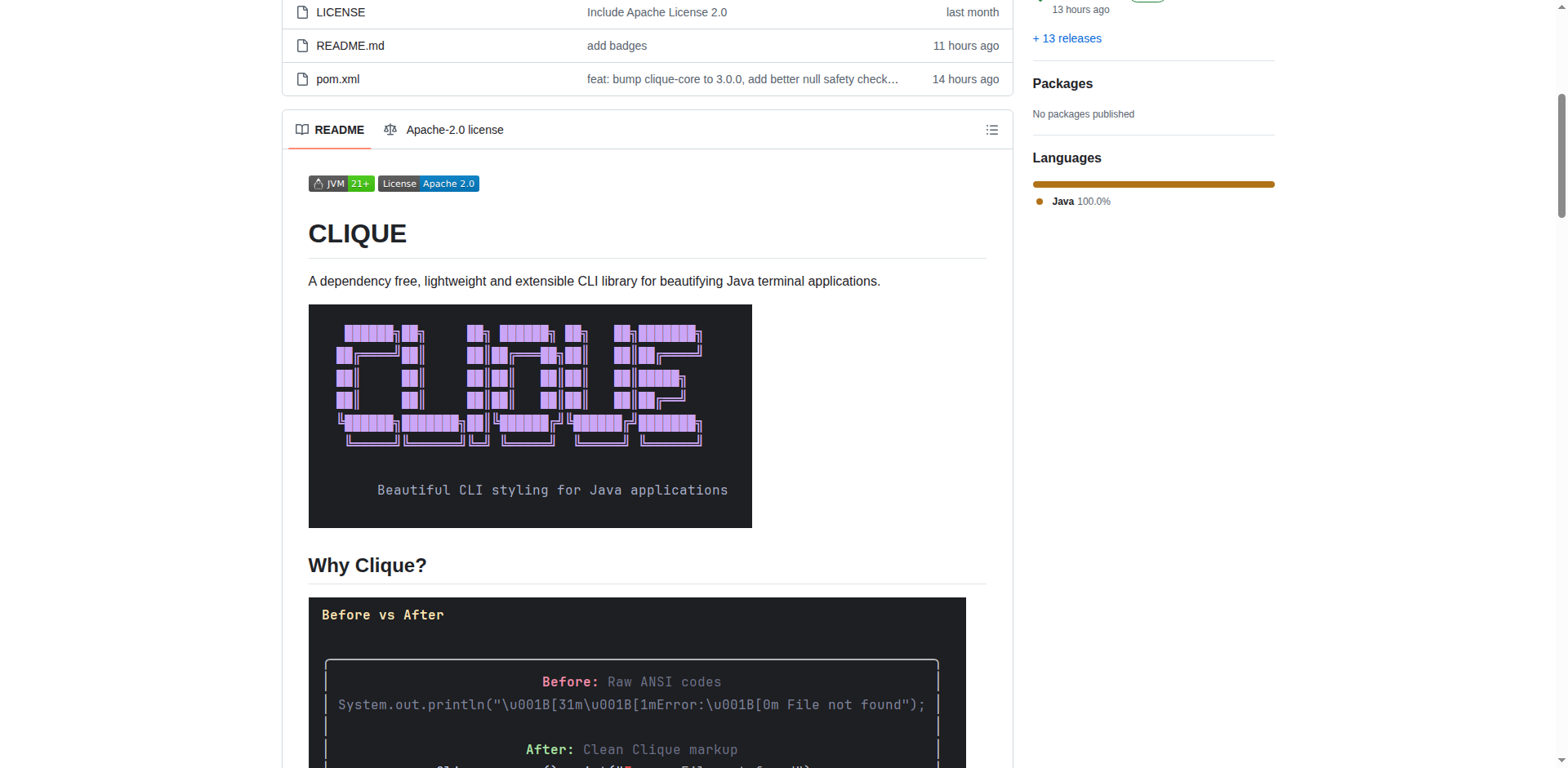This screenshot has width=1568, height=768.
Task: Open the CLIQUE ASCII banner image
Action: pos(530,416)
